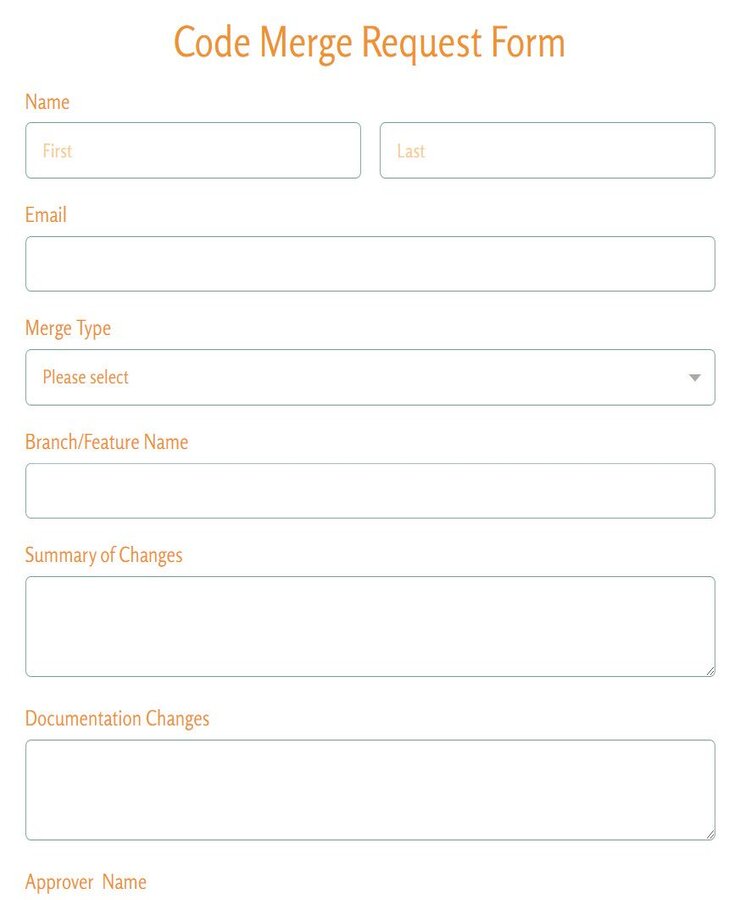Click the Merge Type dropdown arrow
Viewport: 740px width, 900px height.
(x=693, y=377)
